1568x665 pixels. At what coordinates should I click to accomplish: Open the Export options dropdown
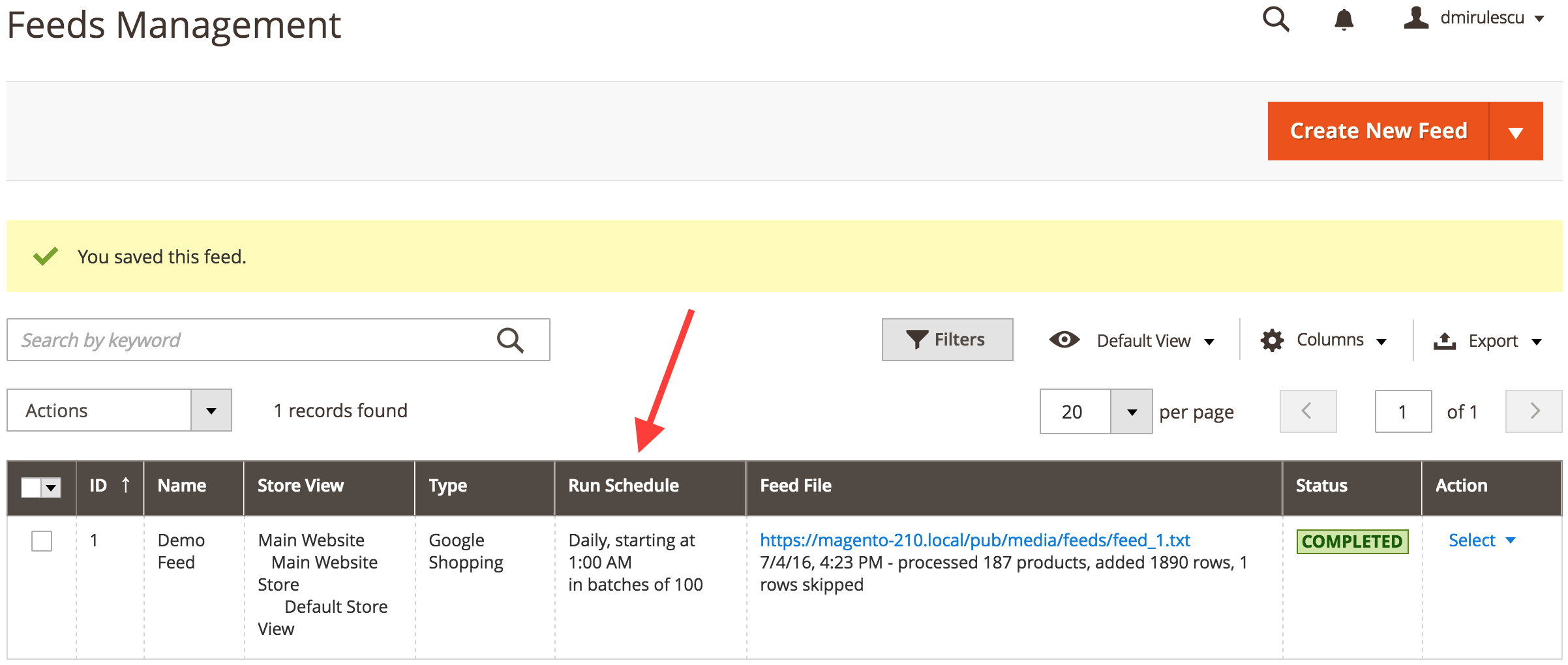1488,341
